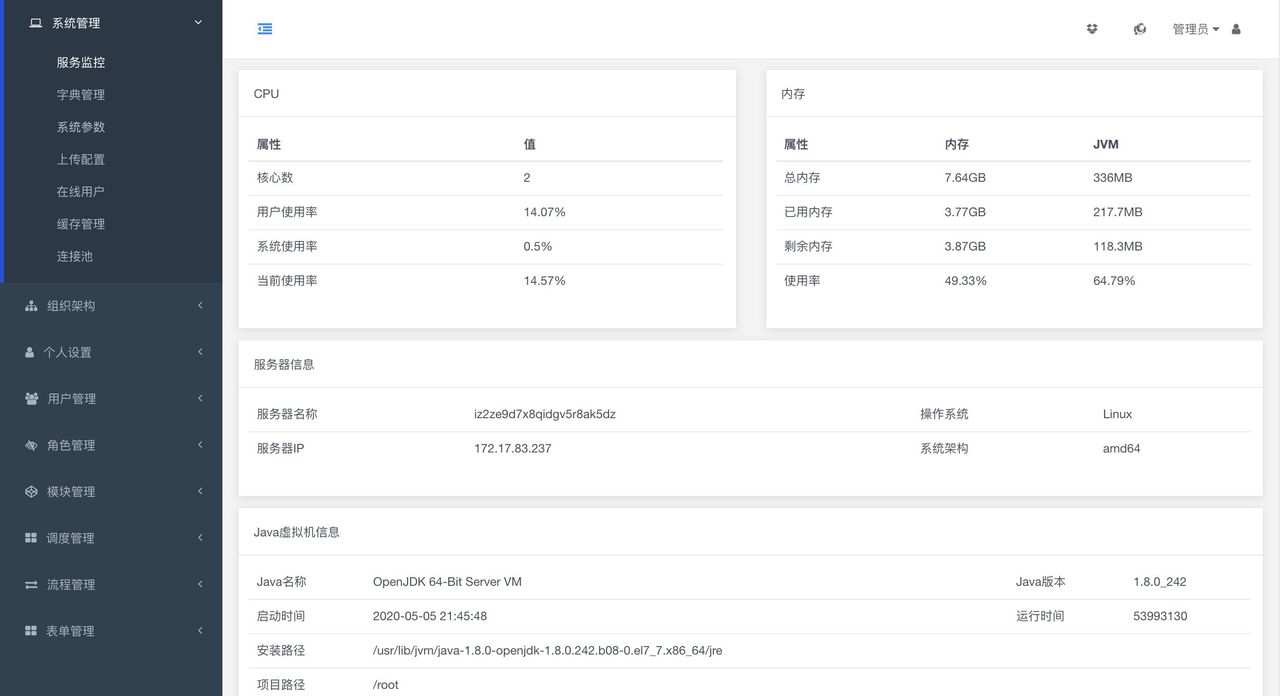This screenshot has width=1280, height=696.
Task: Select the 流程管理 menu label
Action: [71, 585]
